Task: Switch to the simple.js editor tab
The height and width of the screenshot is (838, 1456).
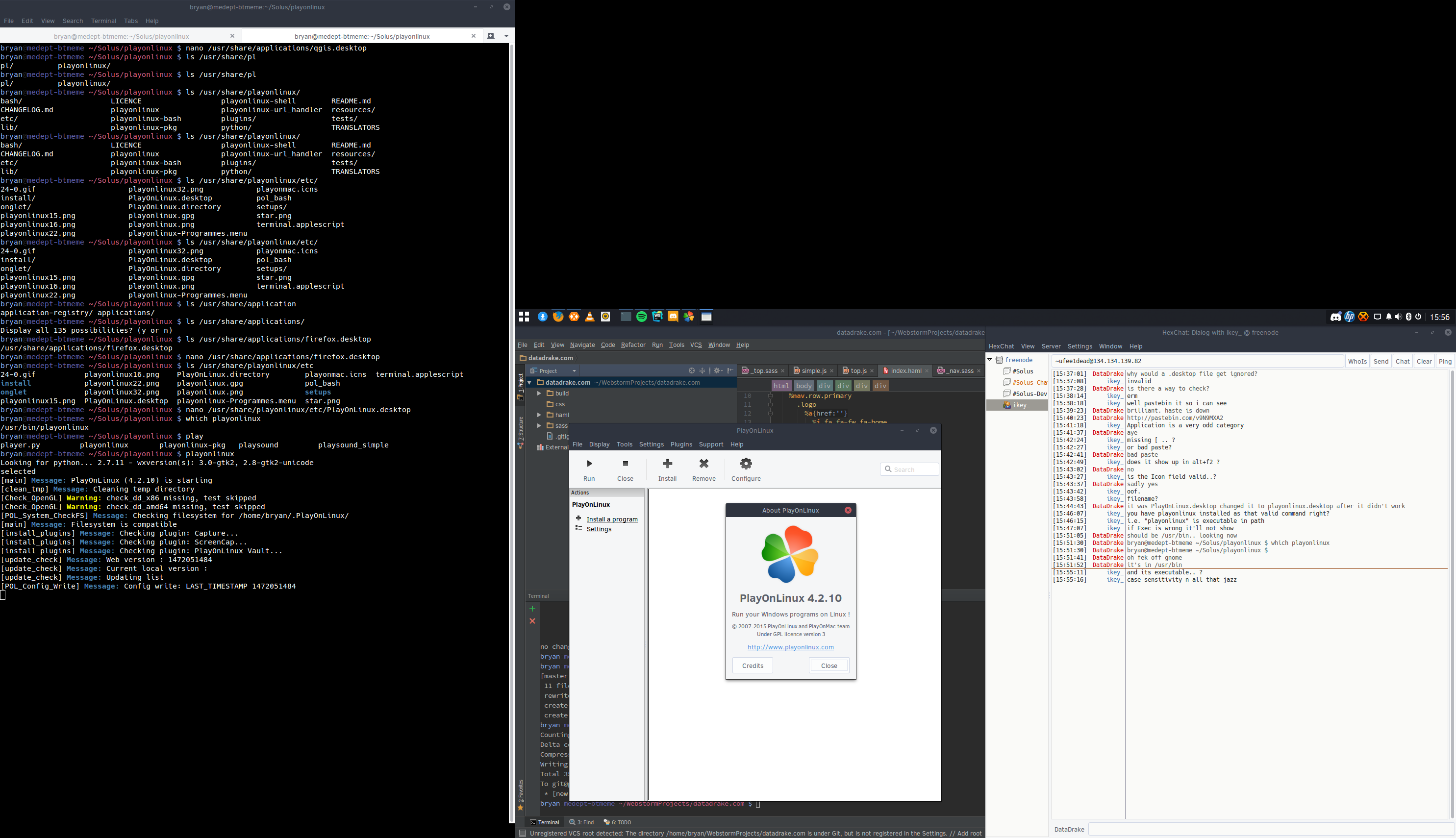Action: click(x=813, y=371)
